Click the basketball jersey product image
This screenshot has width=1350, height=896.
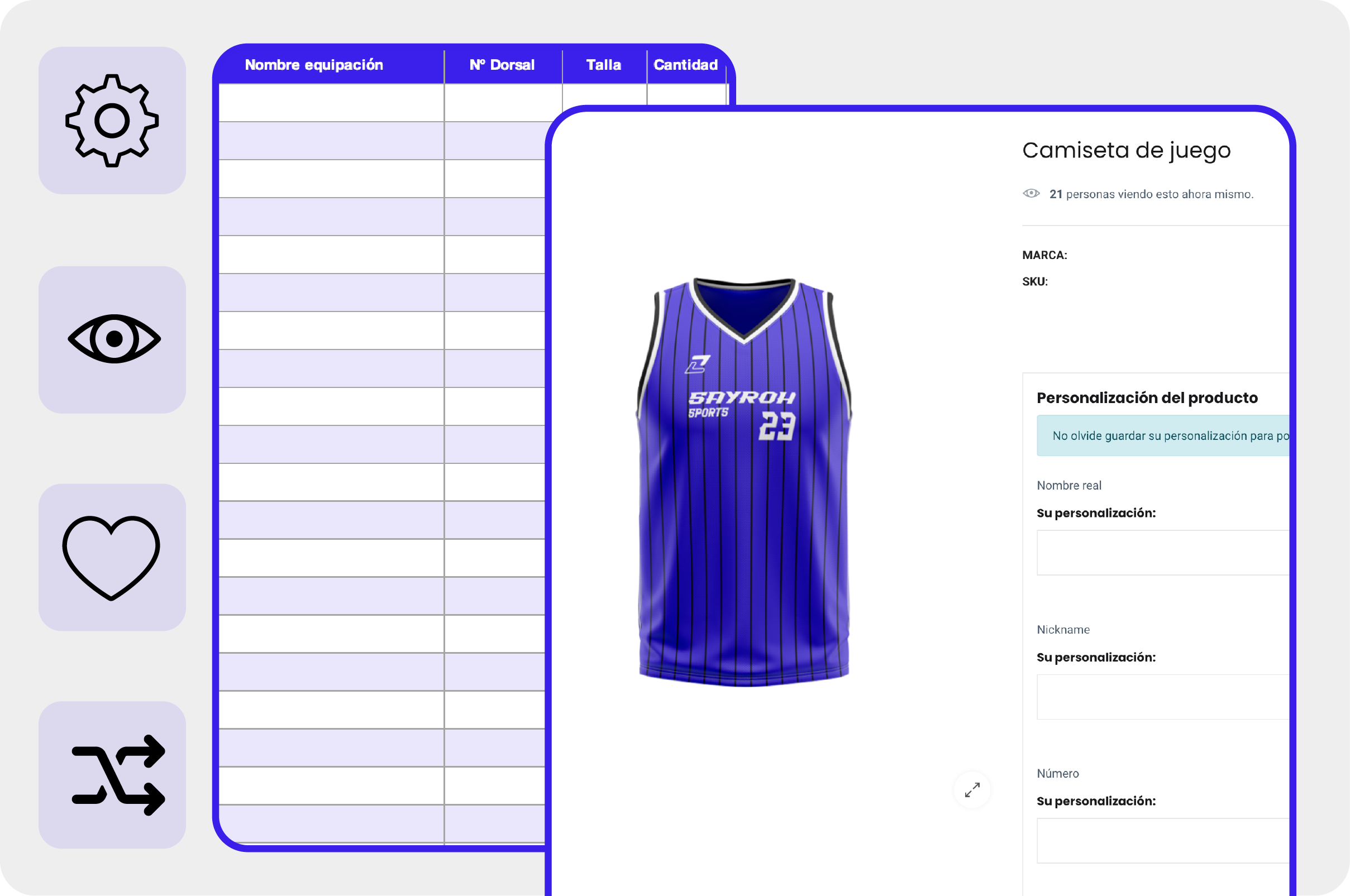[x=744, y=482]
